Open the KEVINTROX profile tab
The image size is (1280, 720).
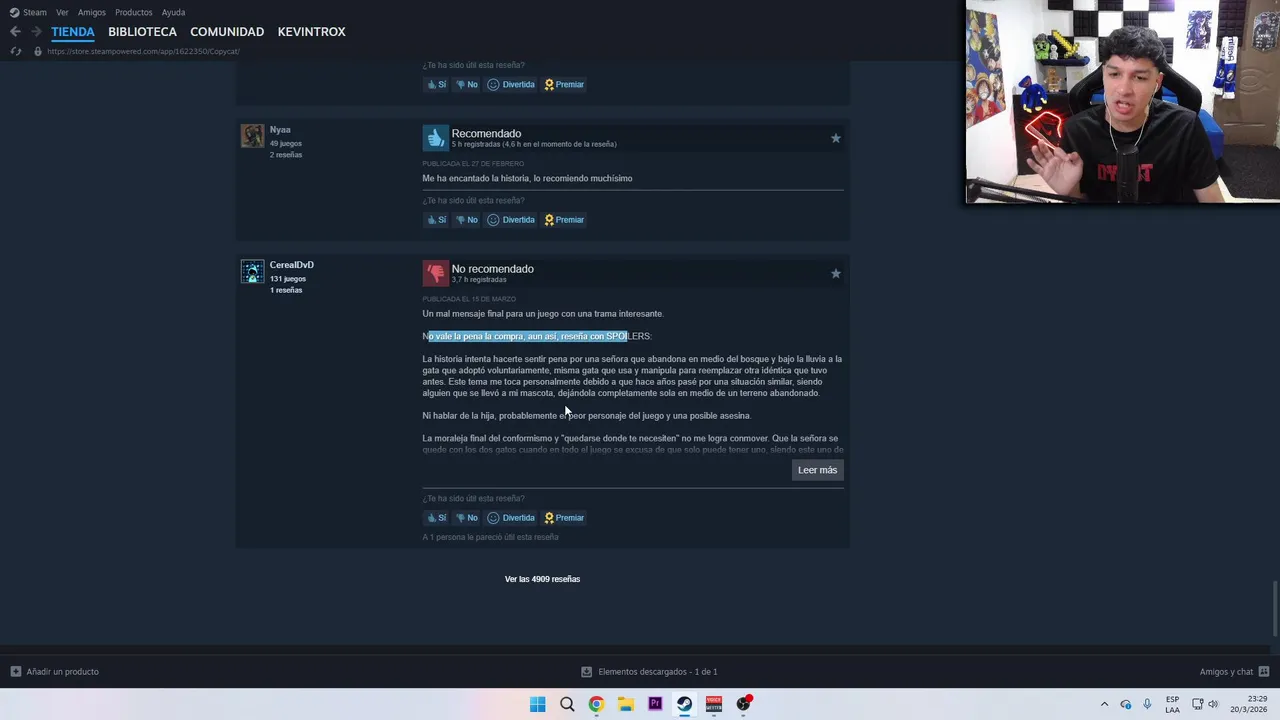tap(311, 32)
